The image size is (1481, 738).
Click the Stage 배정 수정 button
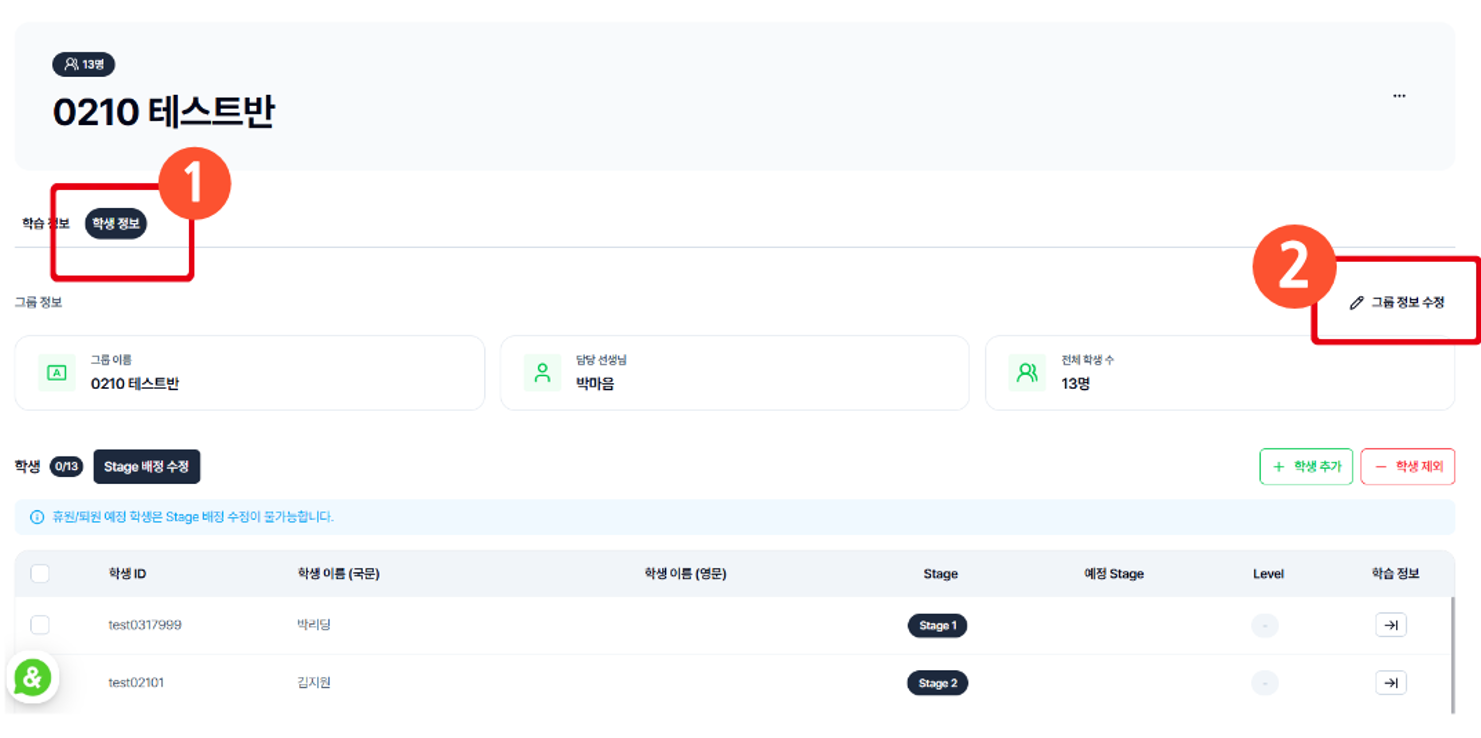(147, 467)
